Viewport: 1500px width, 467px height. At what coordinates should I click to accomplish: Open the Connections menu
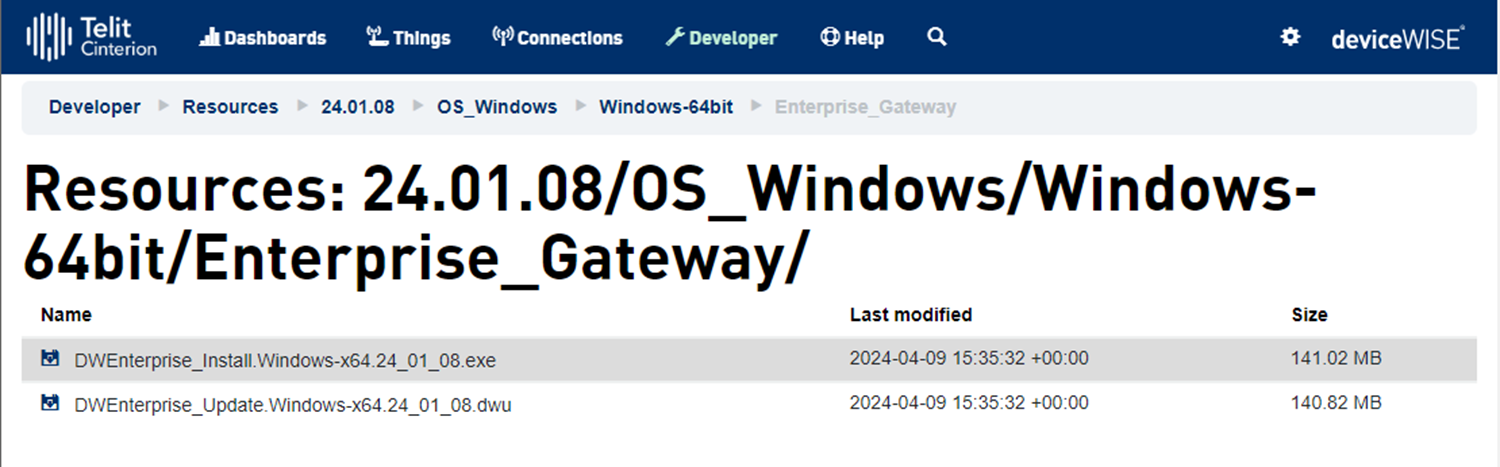pos(558,38)
